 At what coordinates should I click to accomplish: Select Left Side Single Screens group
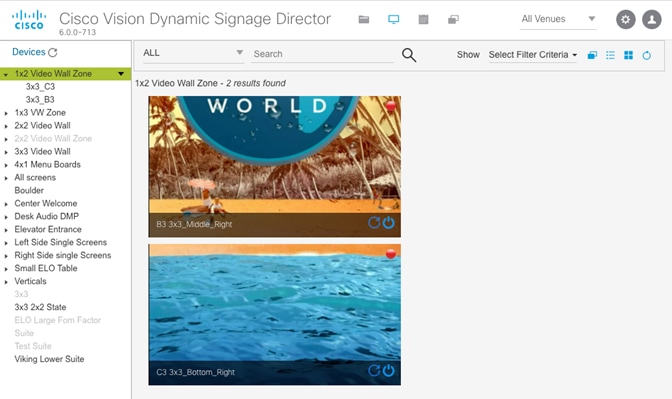click(60, 242)
